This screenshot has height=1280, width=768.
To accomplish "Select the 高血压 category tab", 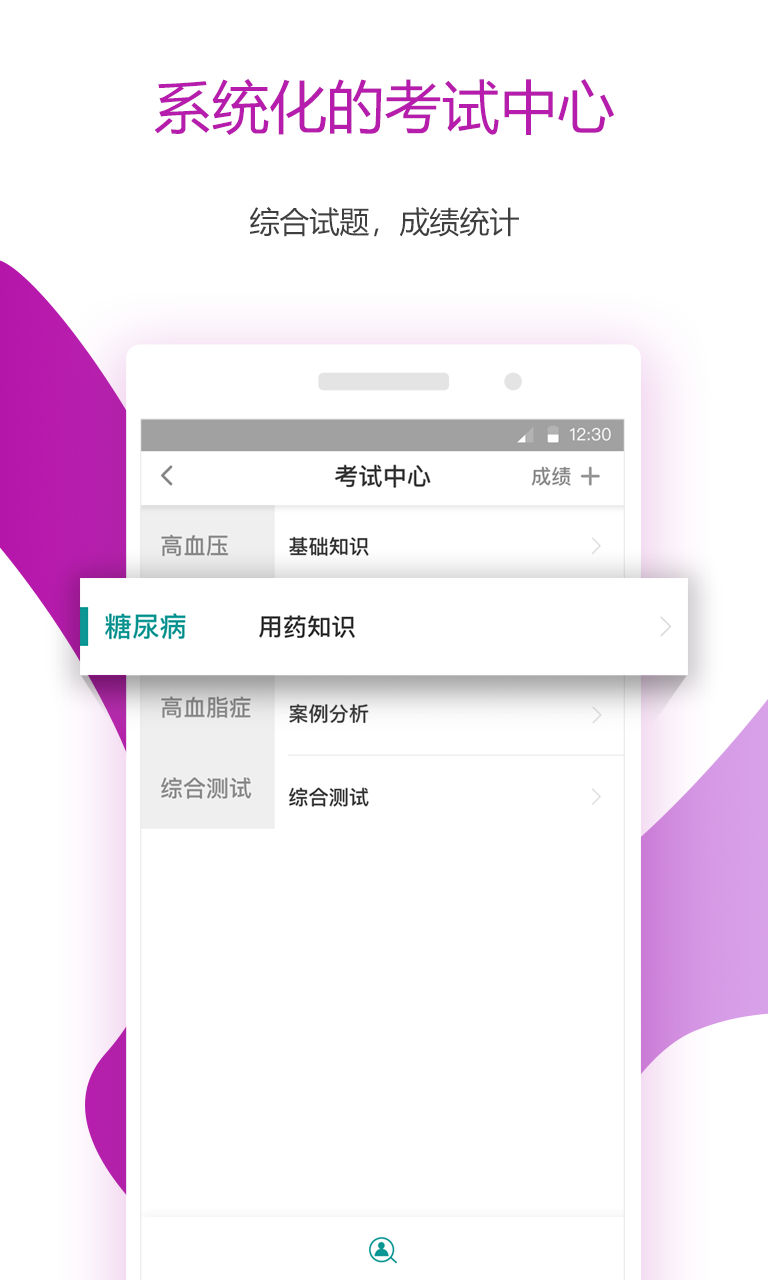I will (195, 546).
